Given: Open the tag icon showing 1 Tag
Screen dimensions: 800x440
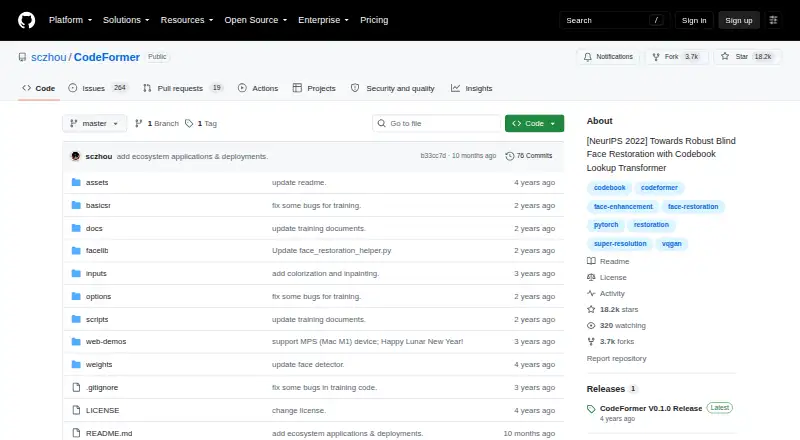Looking at the screenshot, I should click(189, 124).
